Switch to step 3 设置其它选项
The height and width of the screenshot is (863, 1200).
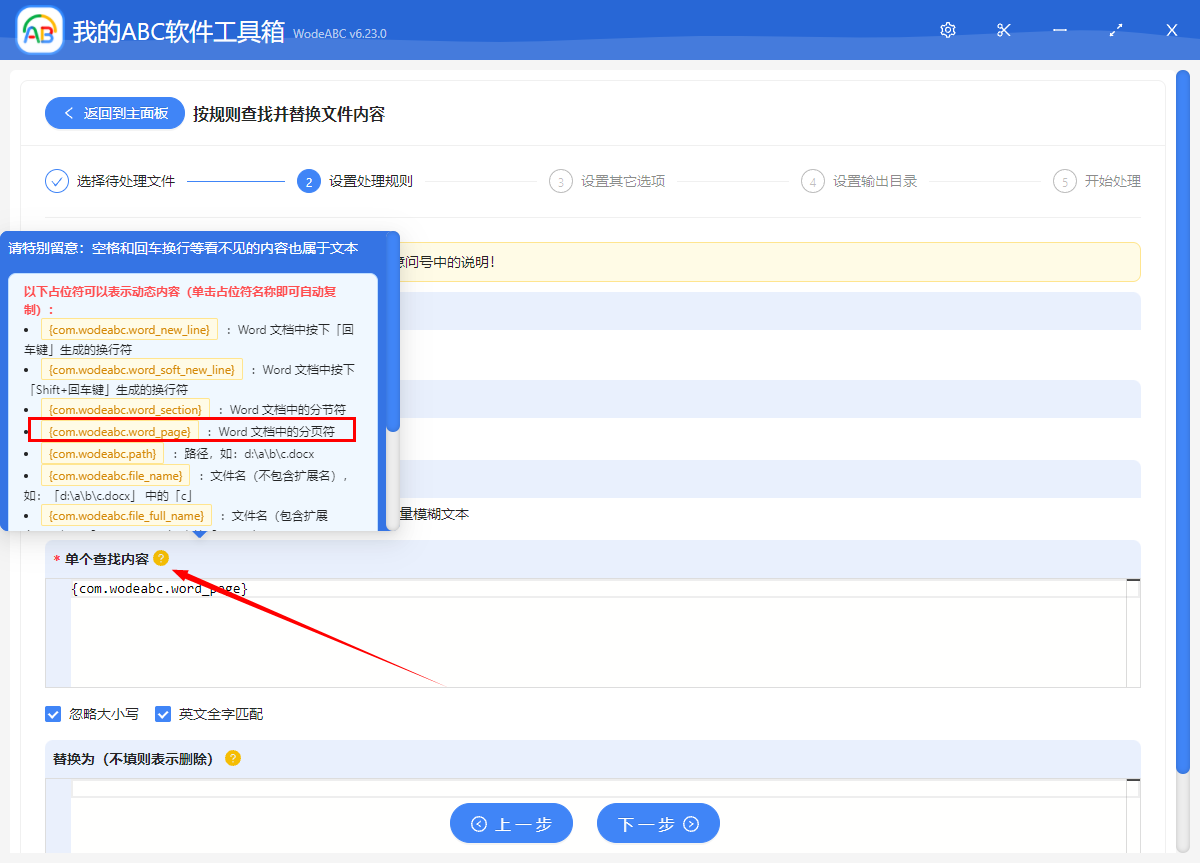(607, 181)
